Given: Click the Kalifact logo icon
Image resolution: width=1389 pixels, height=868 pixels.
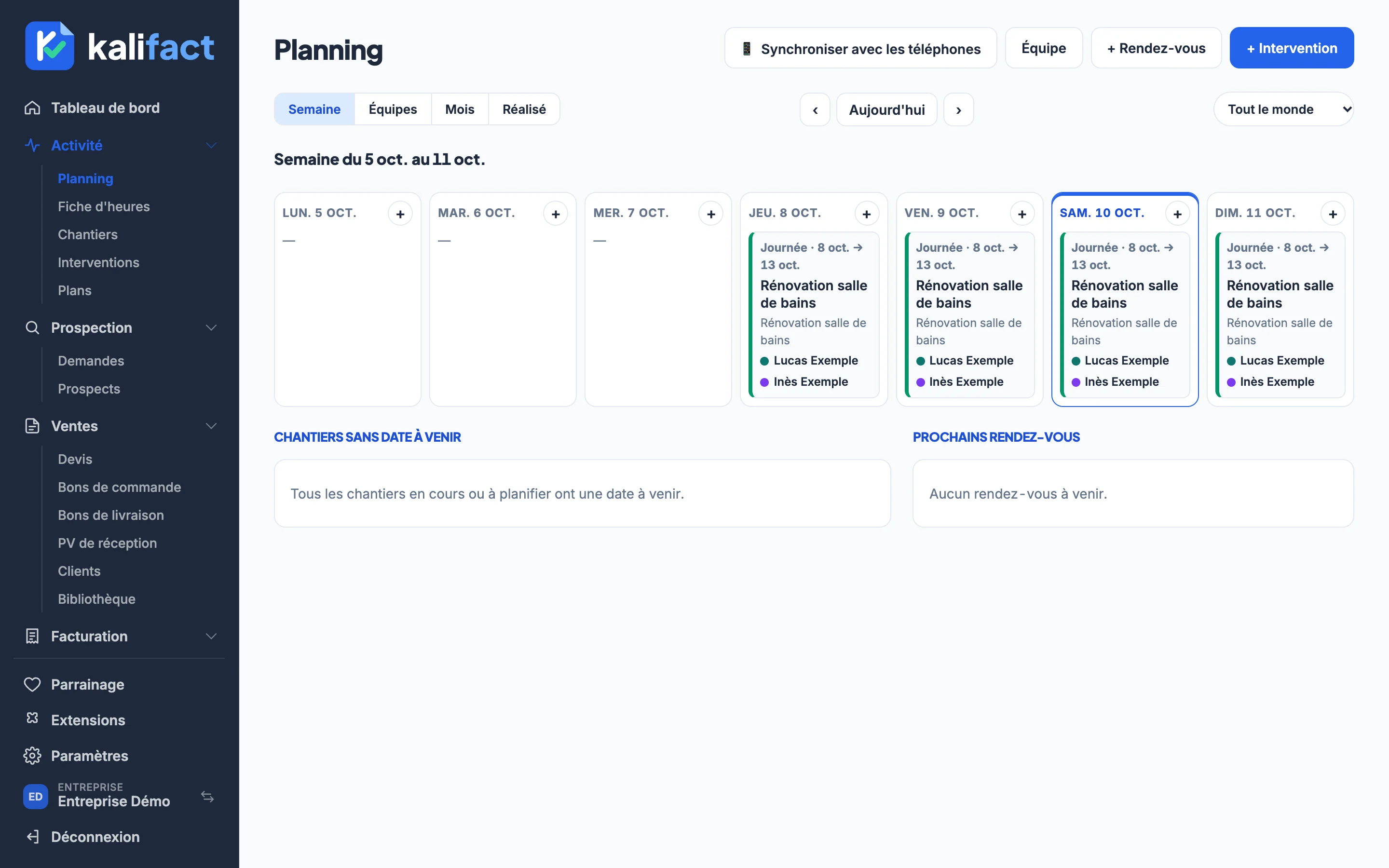Looking at the screenshot, I should click(x=50, y=46).
